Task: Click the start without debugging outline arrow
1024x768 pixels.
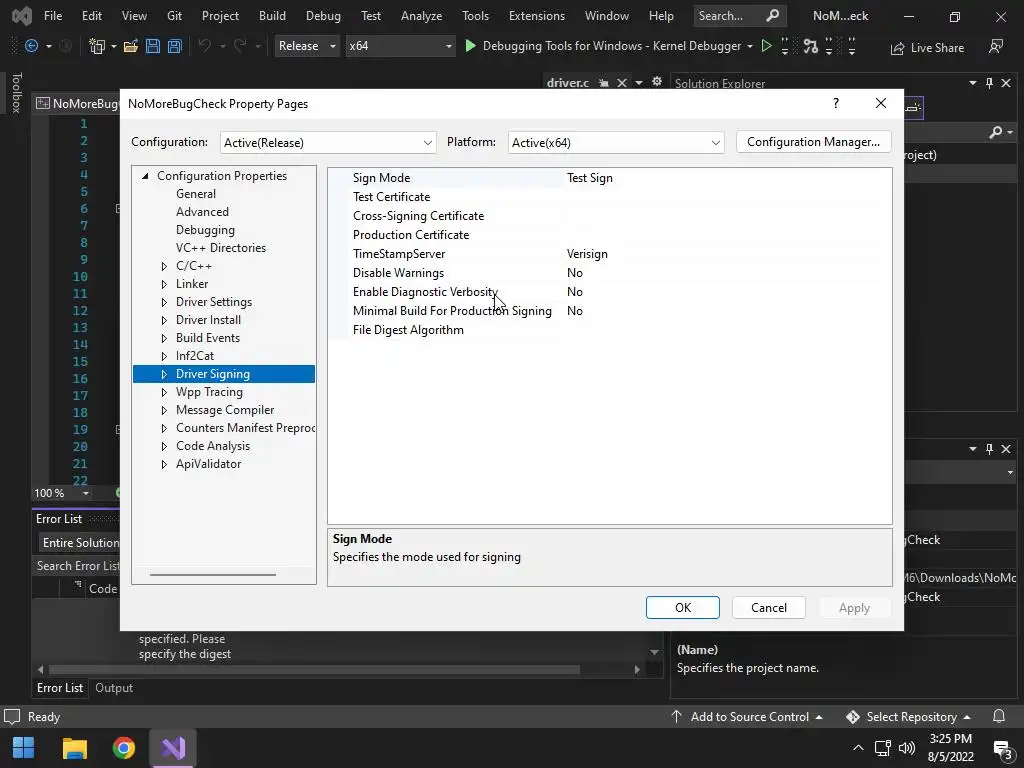Action: pos(767,46)
